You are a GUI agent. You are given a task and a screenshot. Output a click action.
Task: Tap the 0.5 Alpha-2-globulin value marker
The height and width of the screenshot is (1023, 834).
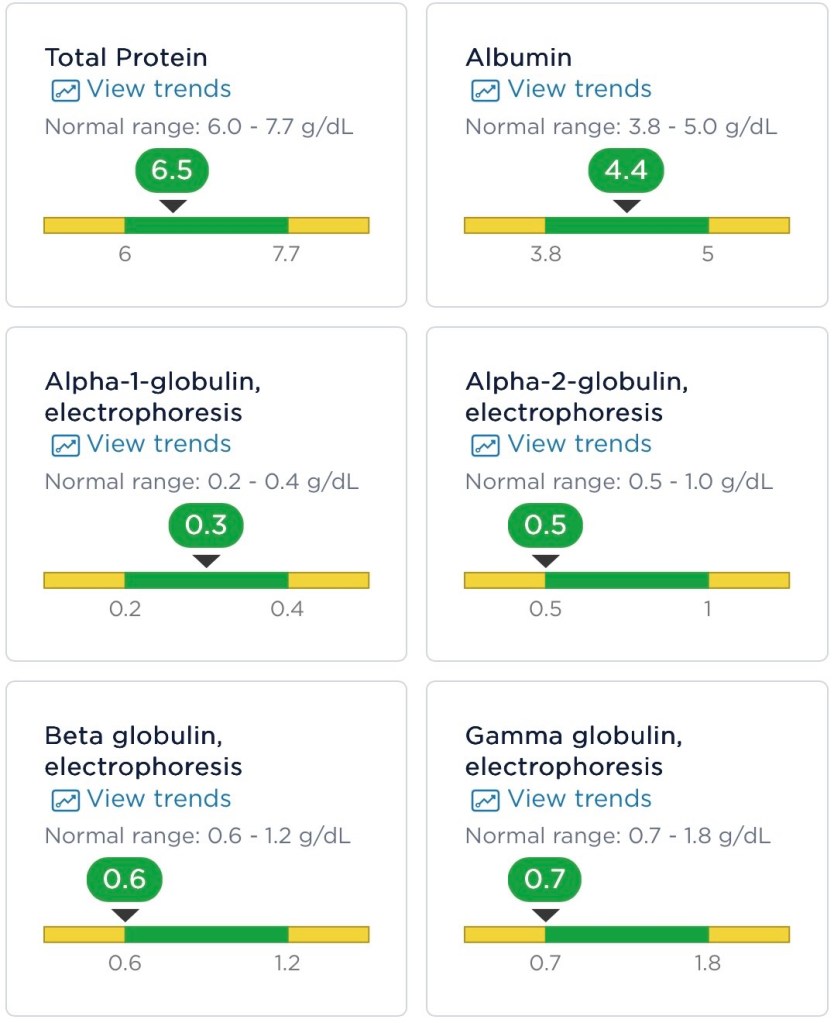[545, 525]
